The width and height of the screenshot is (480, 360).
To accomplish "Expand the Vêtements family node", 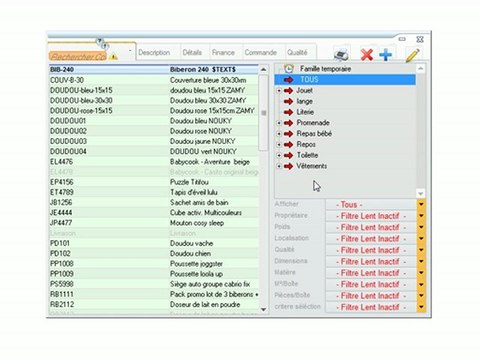I will click(x=279, y=166).
